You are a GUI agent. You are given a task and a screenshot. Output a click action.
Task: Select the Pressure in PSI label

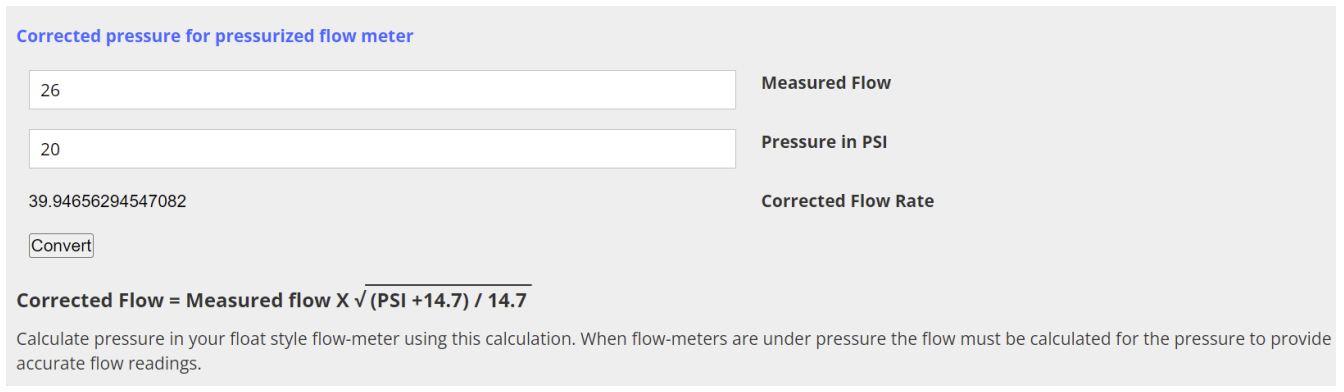(x=824, y=142)
